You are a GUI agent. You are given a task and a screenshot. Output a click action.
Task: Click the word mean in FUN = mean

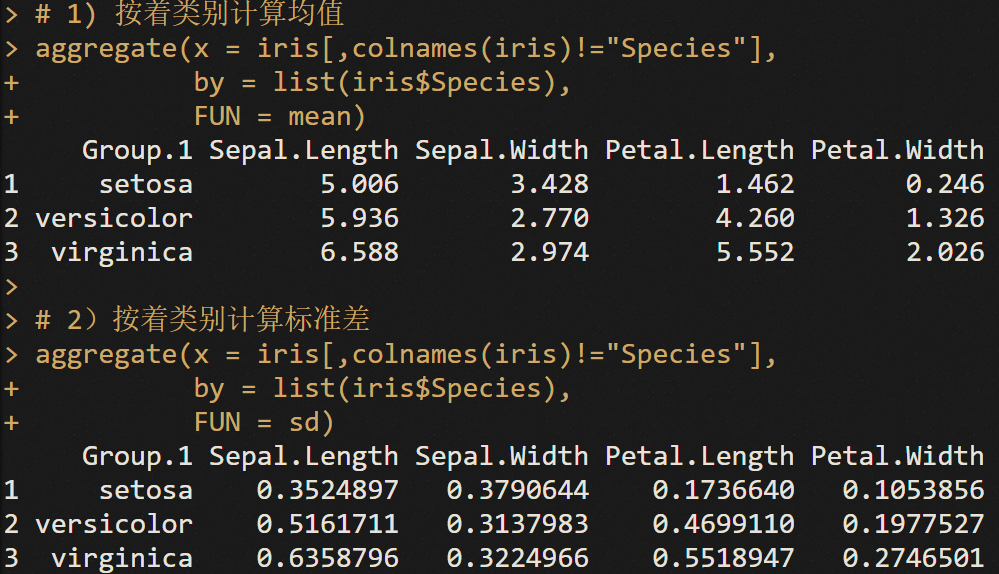pos(320,117)
